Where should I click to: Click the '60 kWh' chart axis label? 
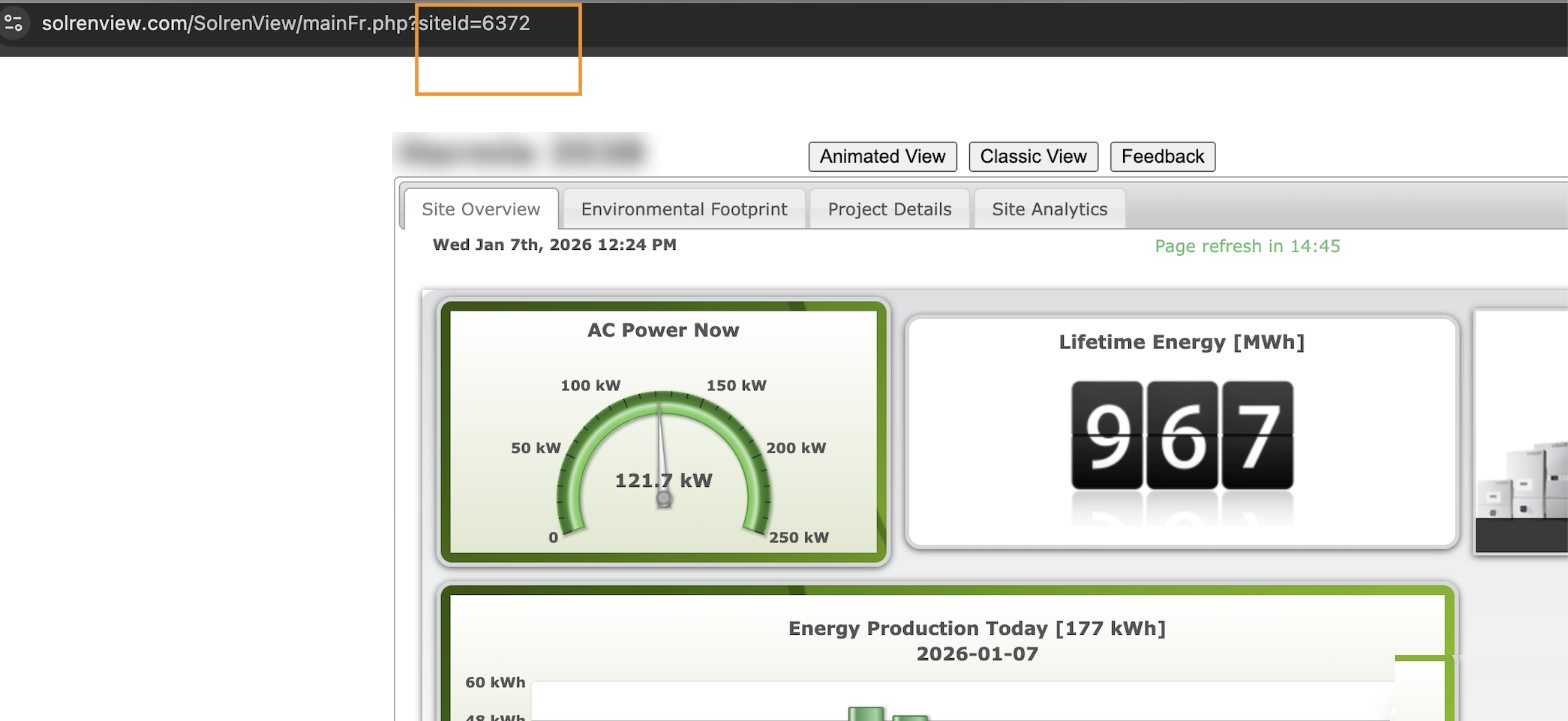click(495, 683)
